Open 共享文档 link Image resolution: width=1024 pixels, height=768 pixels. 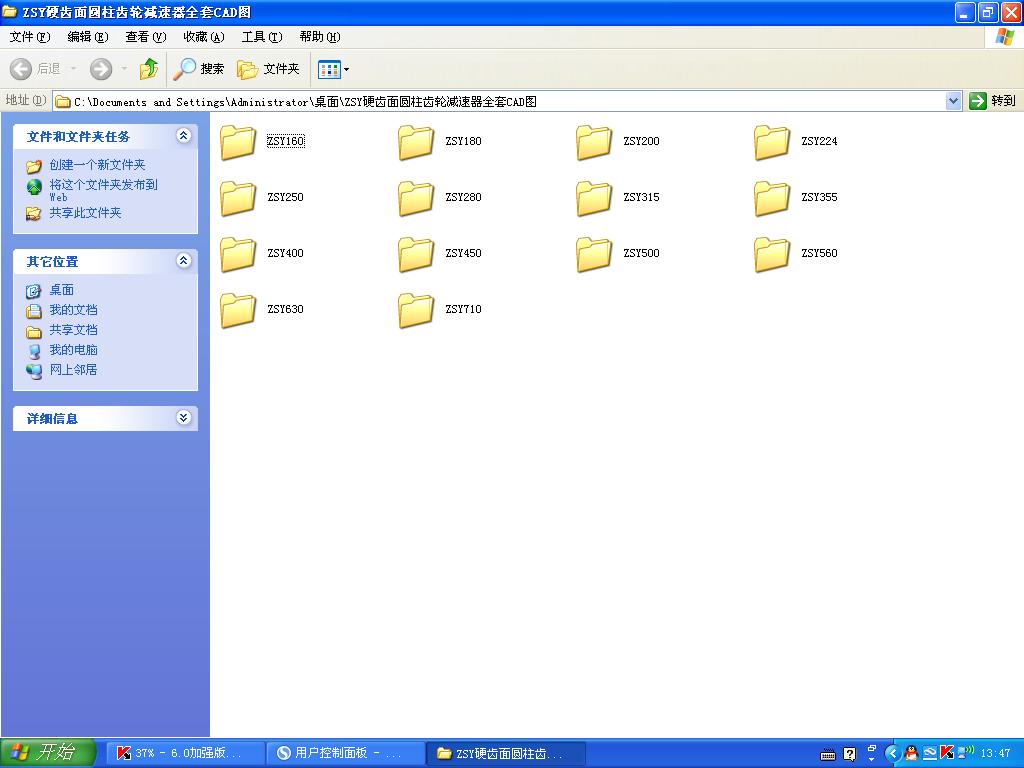pos(73,330)
